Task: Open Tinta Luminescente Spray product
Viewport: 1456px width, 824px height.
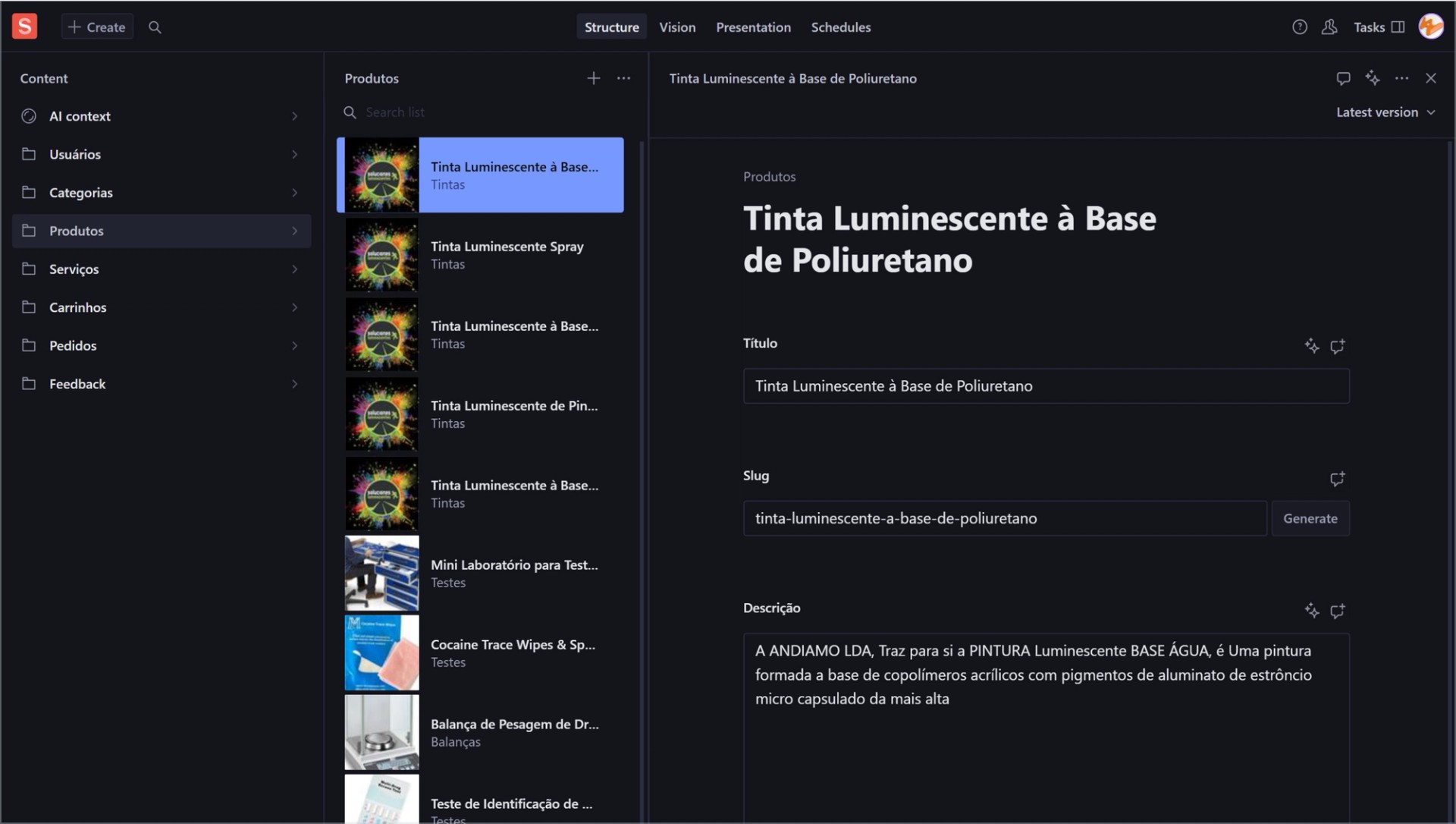Action: (x=480, y=255)
